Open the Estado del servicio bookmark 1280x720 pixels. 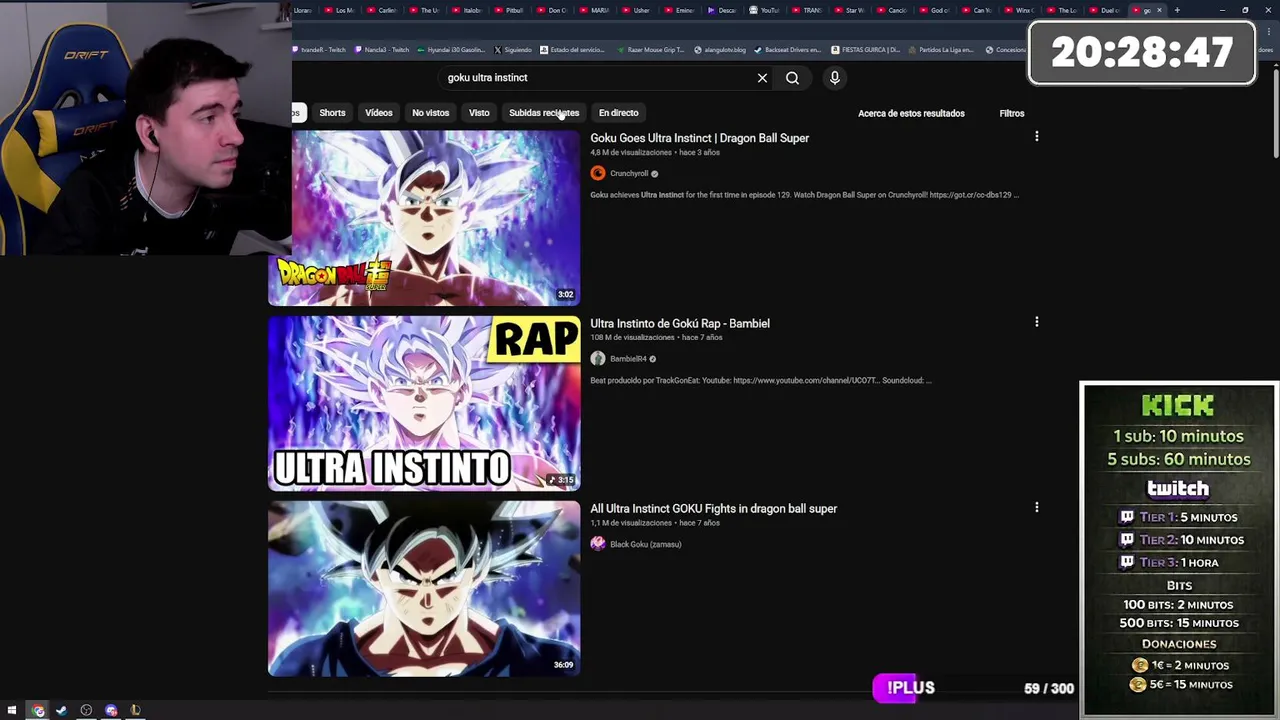[572, 49]
